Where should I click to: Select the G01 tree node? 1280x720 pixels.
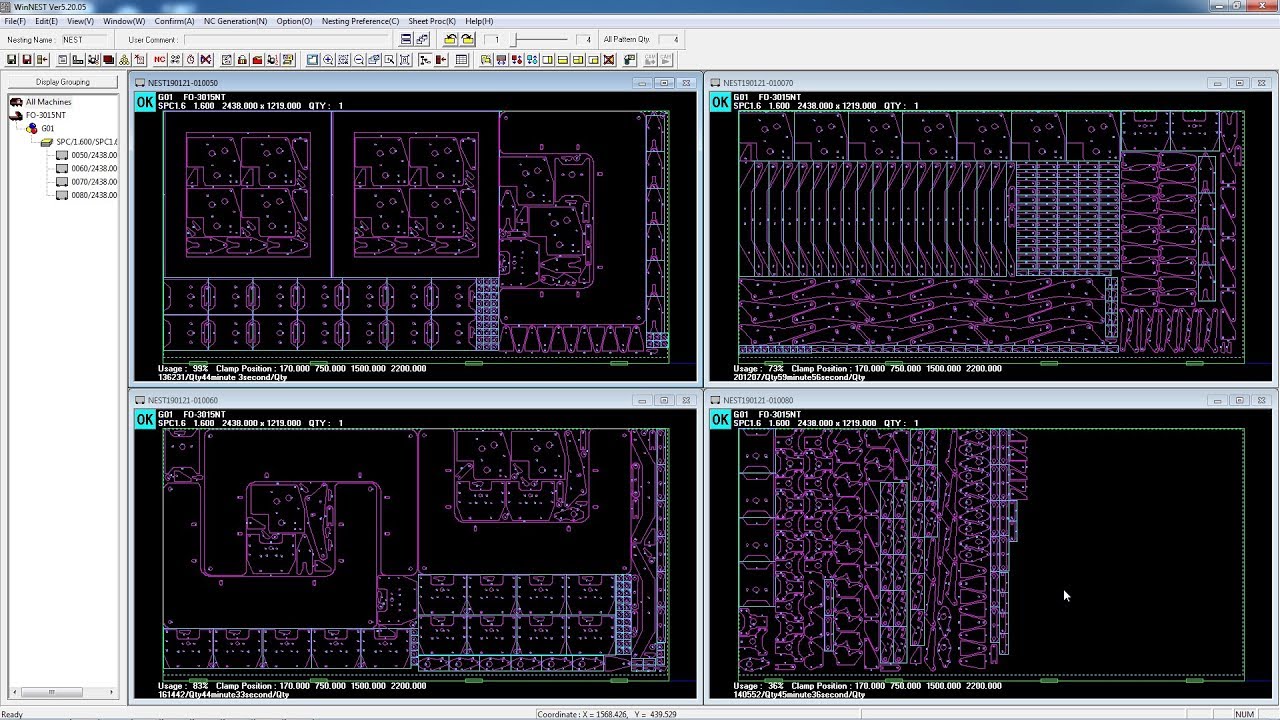point(48,128)
